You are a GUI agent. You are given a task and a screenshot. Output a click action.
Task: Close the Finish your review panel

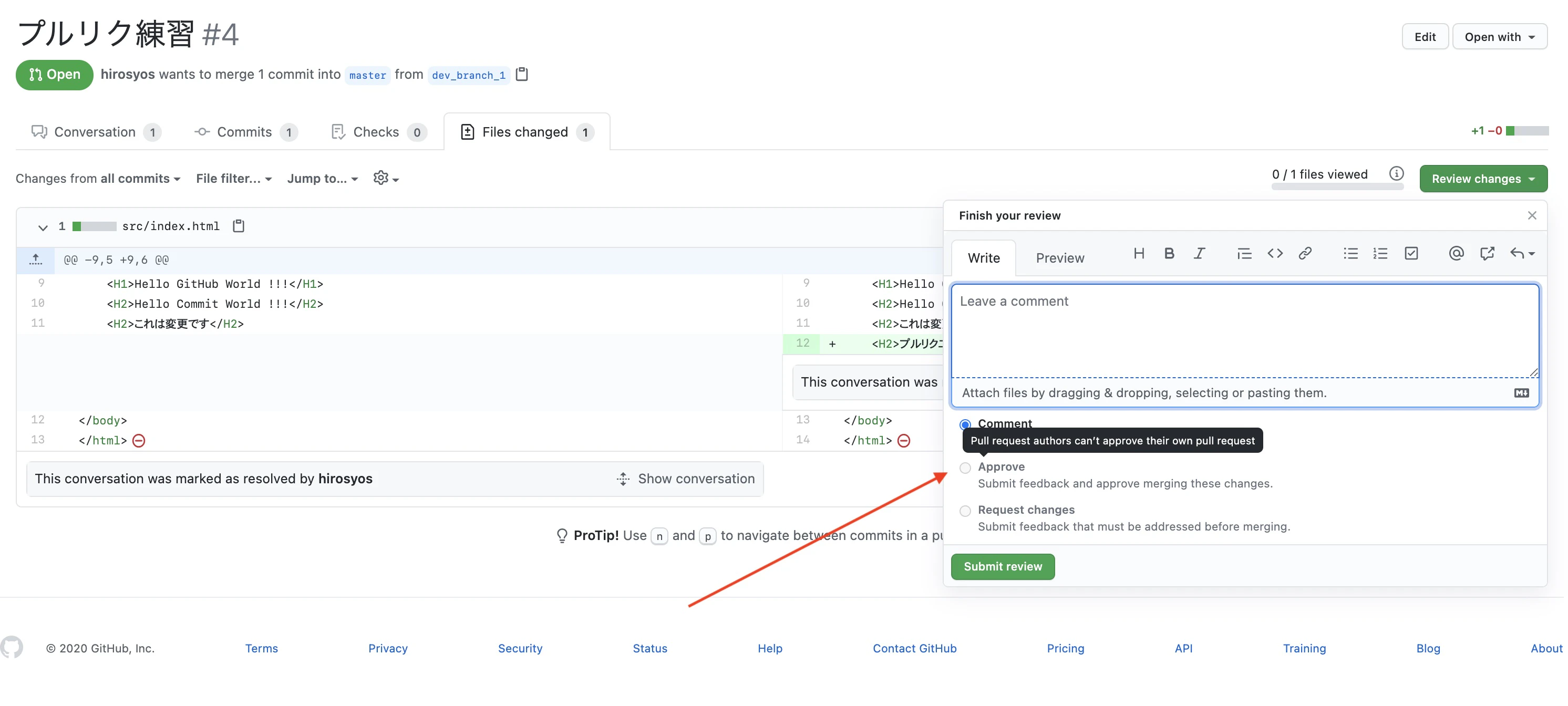coord(1531,215)
